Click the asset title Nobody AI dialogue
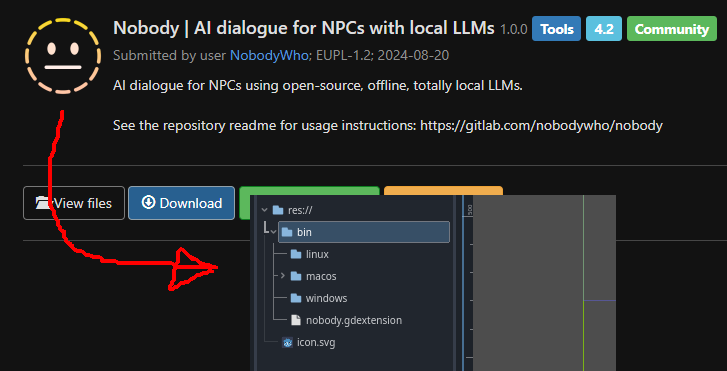 [x=304, y=28]
